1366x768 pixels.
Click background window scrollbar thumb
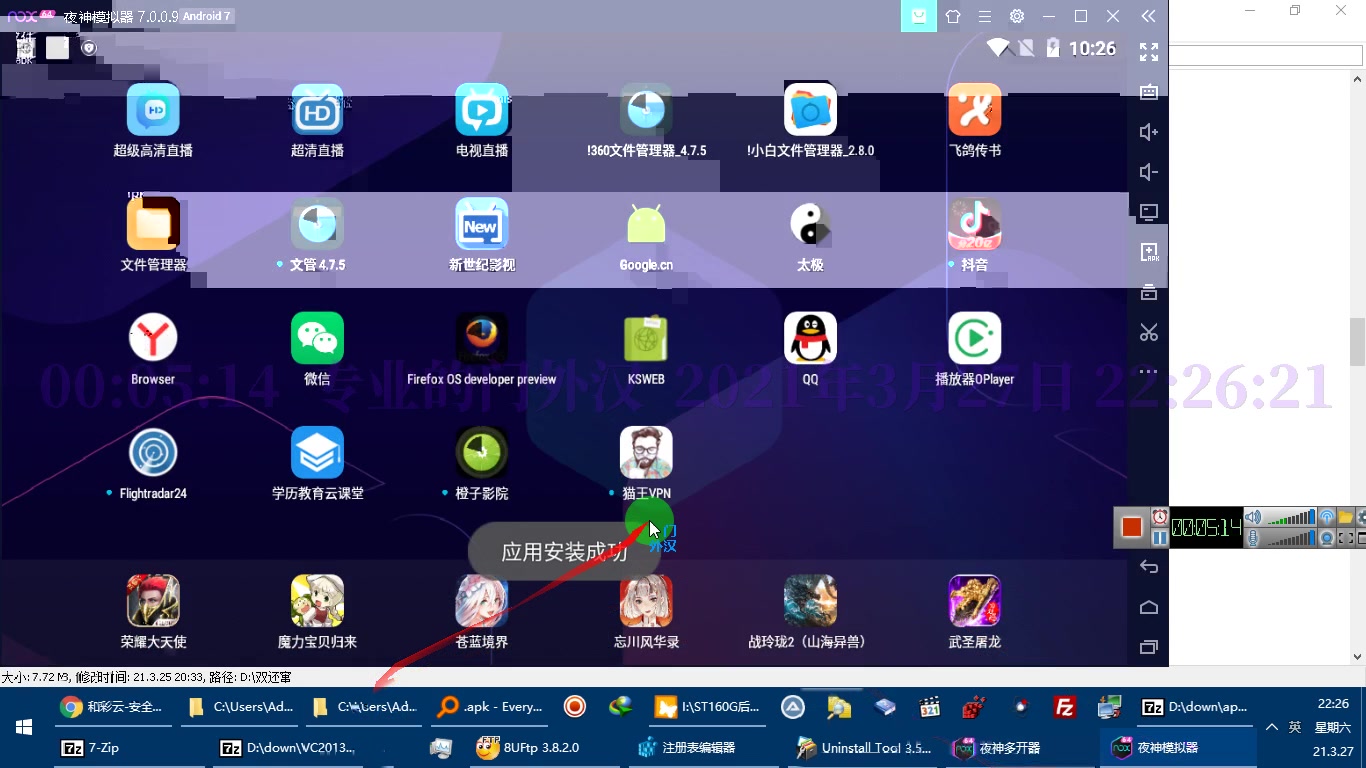click(x=1358, y=342)
